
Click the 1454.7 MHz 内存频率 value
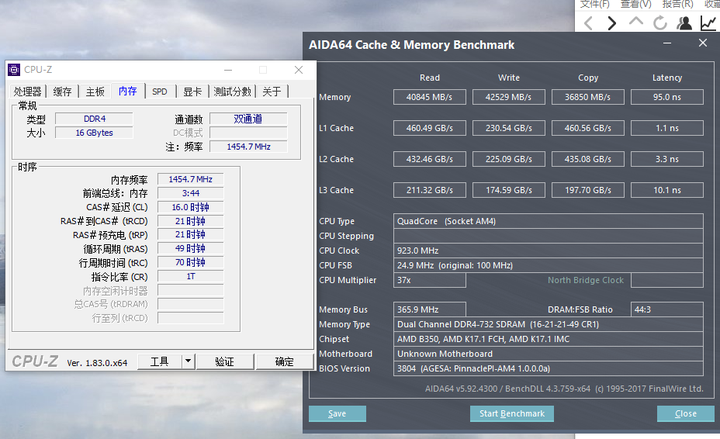coord(191,179)
